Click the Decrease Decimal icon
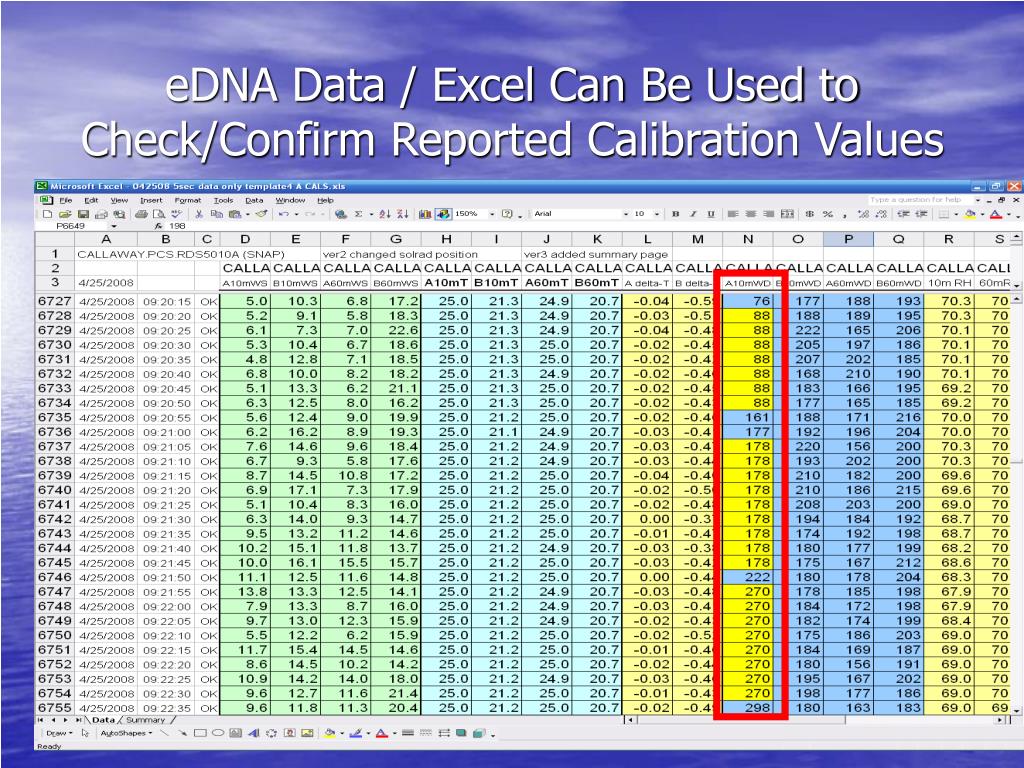Image resolution: width=1024 pixels, height=768 pixels. [882, 214]
